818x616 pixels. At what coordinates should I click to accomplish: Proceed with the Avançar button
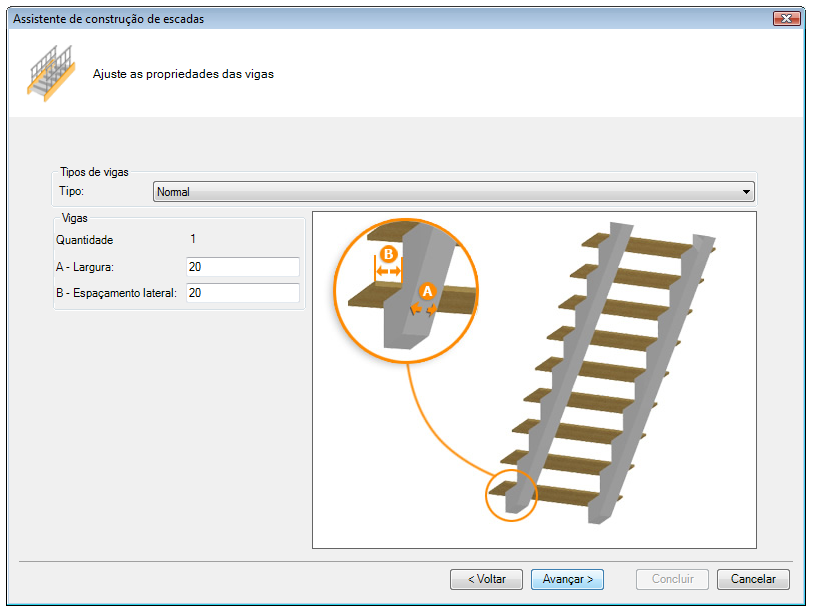567,579
